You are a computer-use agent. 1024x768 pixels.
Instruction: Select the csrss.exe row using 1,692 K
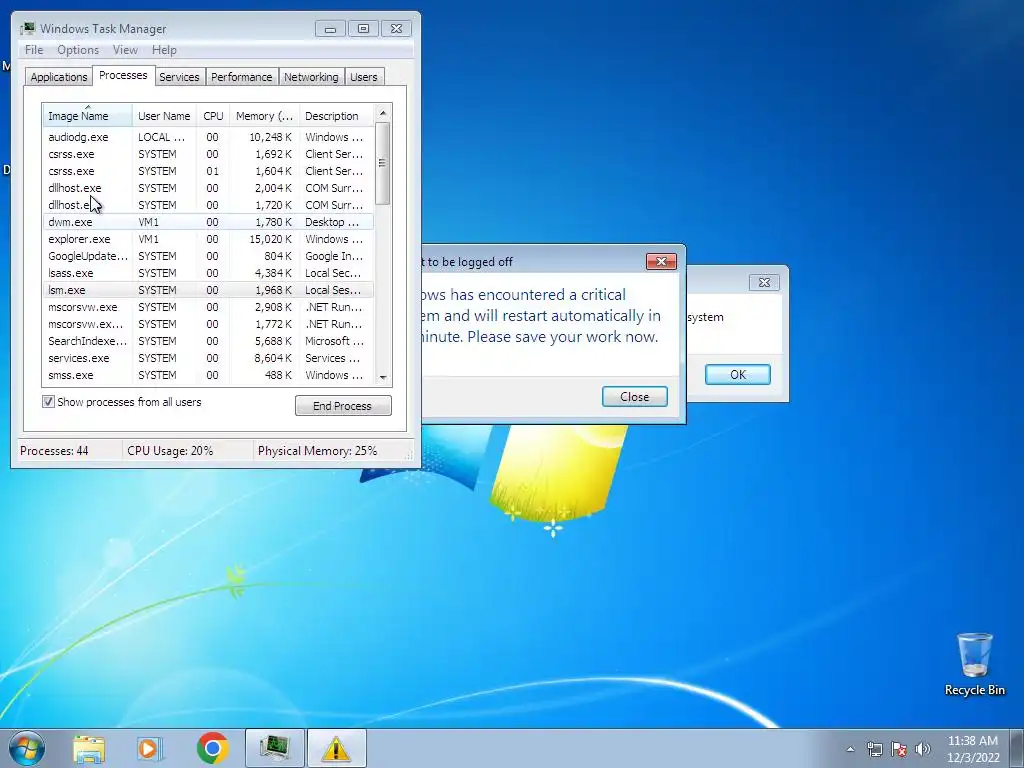tap(208, 154)
